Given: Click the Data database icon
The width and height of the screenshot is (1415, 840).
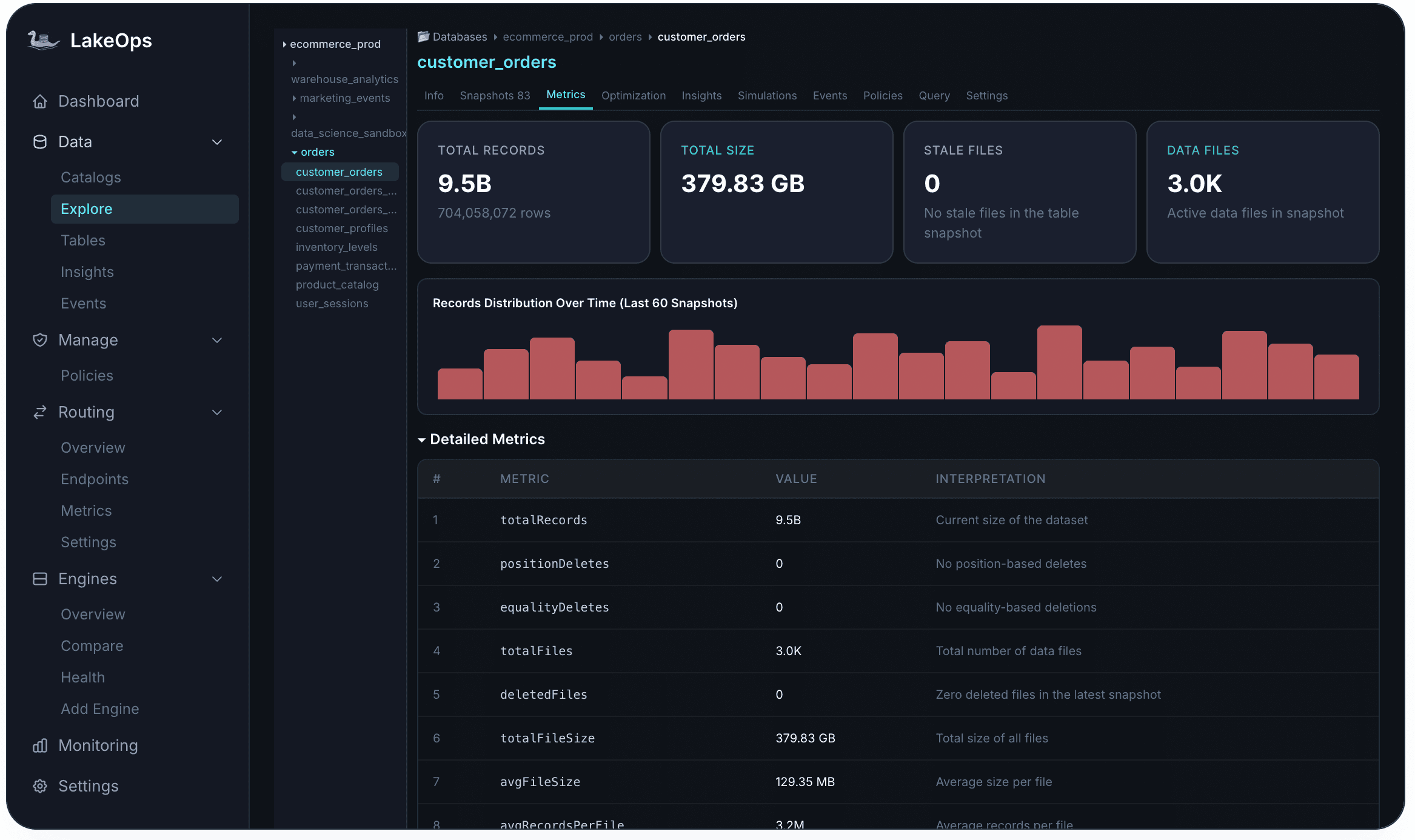Looking at the screenshot, I should 40,142.
